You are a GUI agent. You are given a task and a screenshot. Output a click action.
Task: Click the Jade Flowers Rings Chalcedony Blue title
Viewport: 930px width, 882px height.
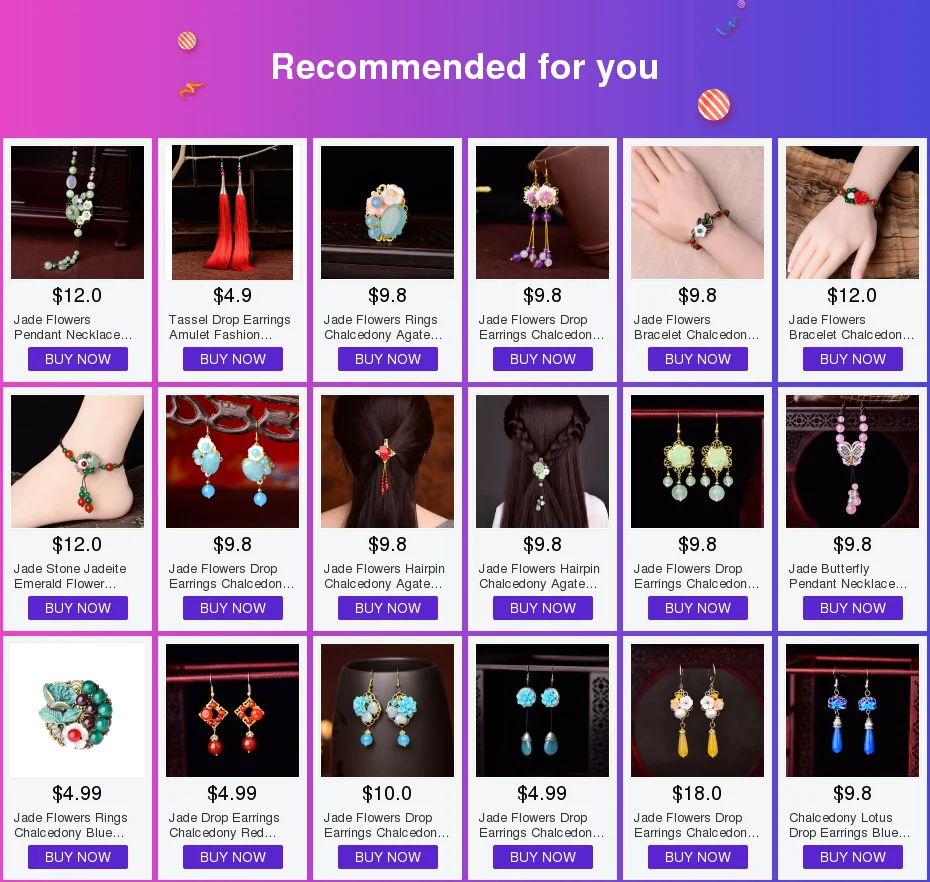pos(71,826)
